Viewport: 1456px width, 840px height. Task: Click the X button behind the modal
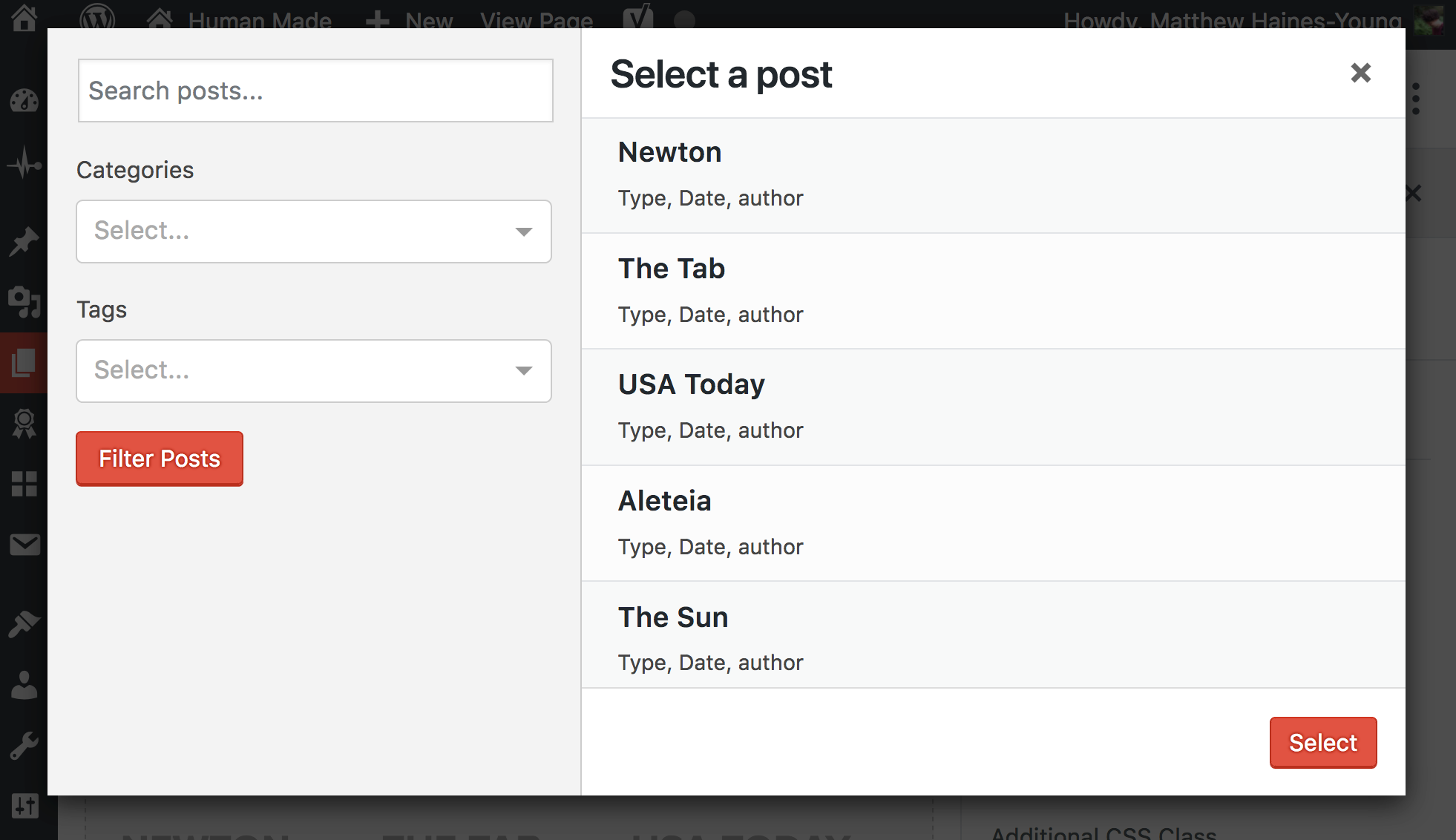click(1414, 194)
